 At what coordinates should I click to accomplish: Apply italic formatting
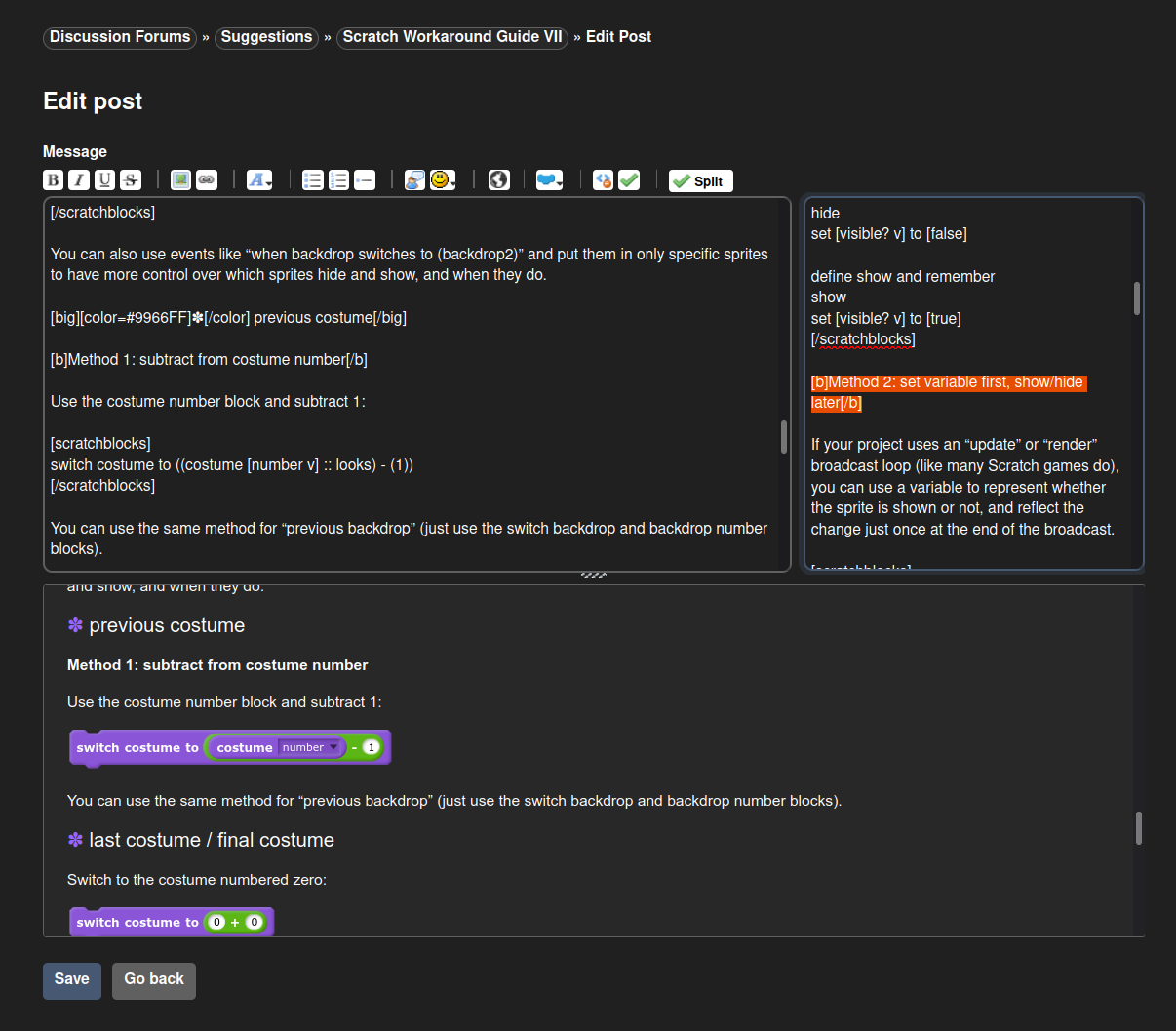(79, 180)
